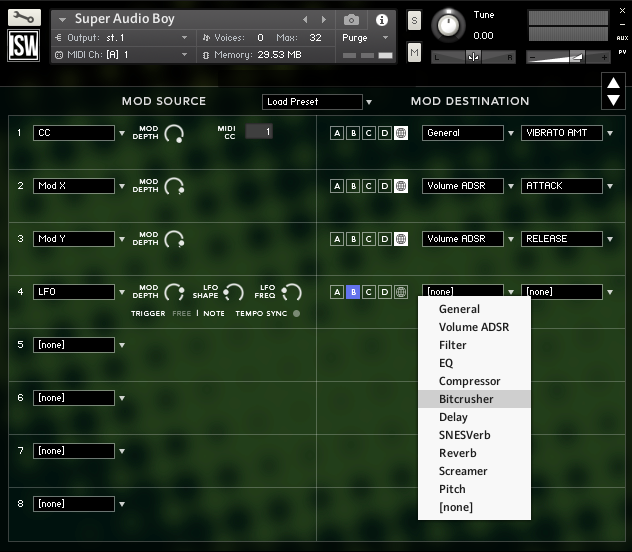Click globe icon in LFO row 4
The width and height of the screenshot is (632, 552).
(x=401, y=292)
